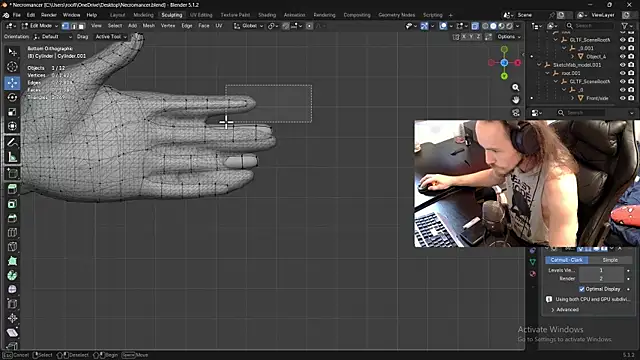The image size is (640, 360).
Task: Expand the Advanced subdivision panel
Action: pos(565,310)
